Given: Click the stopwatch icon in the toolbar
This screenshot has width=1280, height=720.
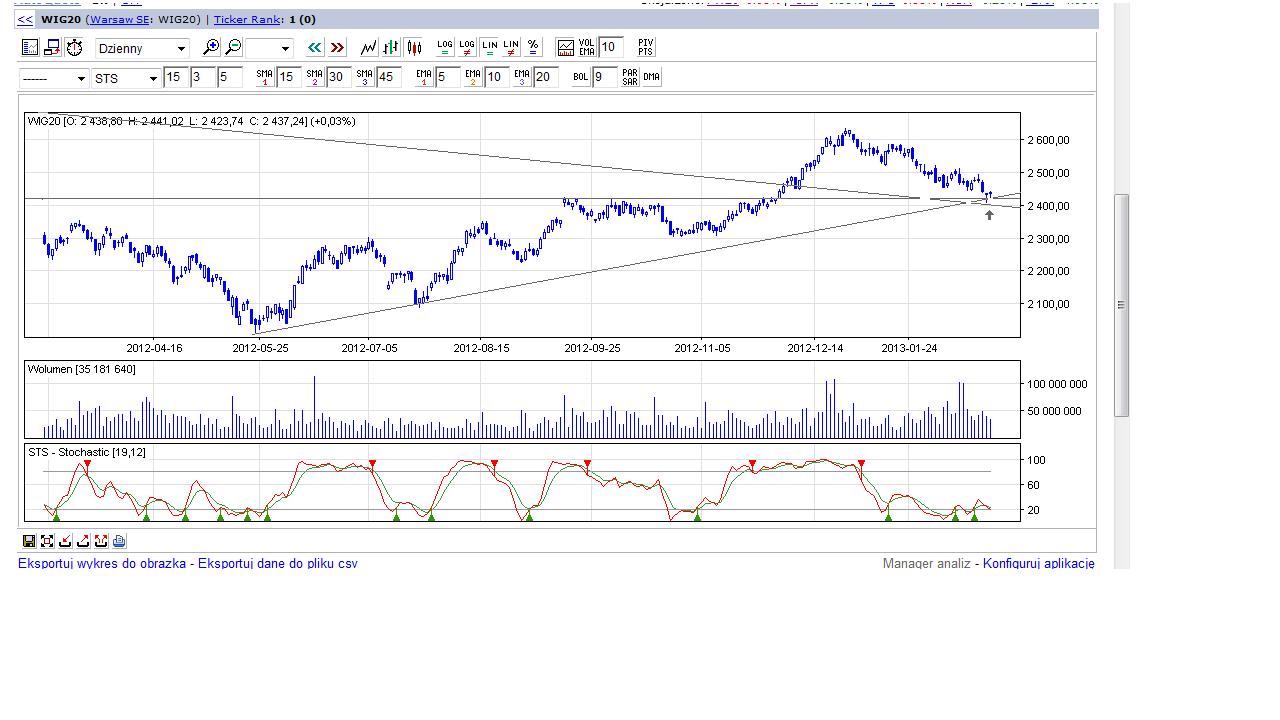Looking at the screenshot, I should pyautogui.click(x=74, y=48).
